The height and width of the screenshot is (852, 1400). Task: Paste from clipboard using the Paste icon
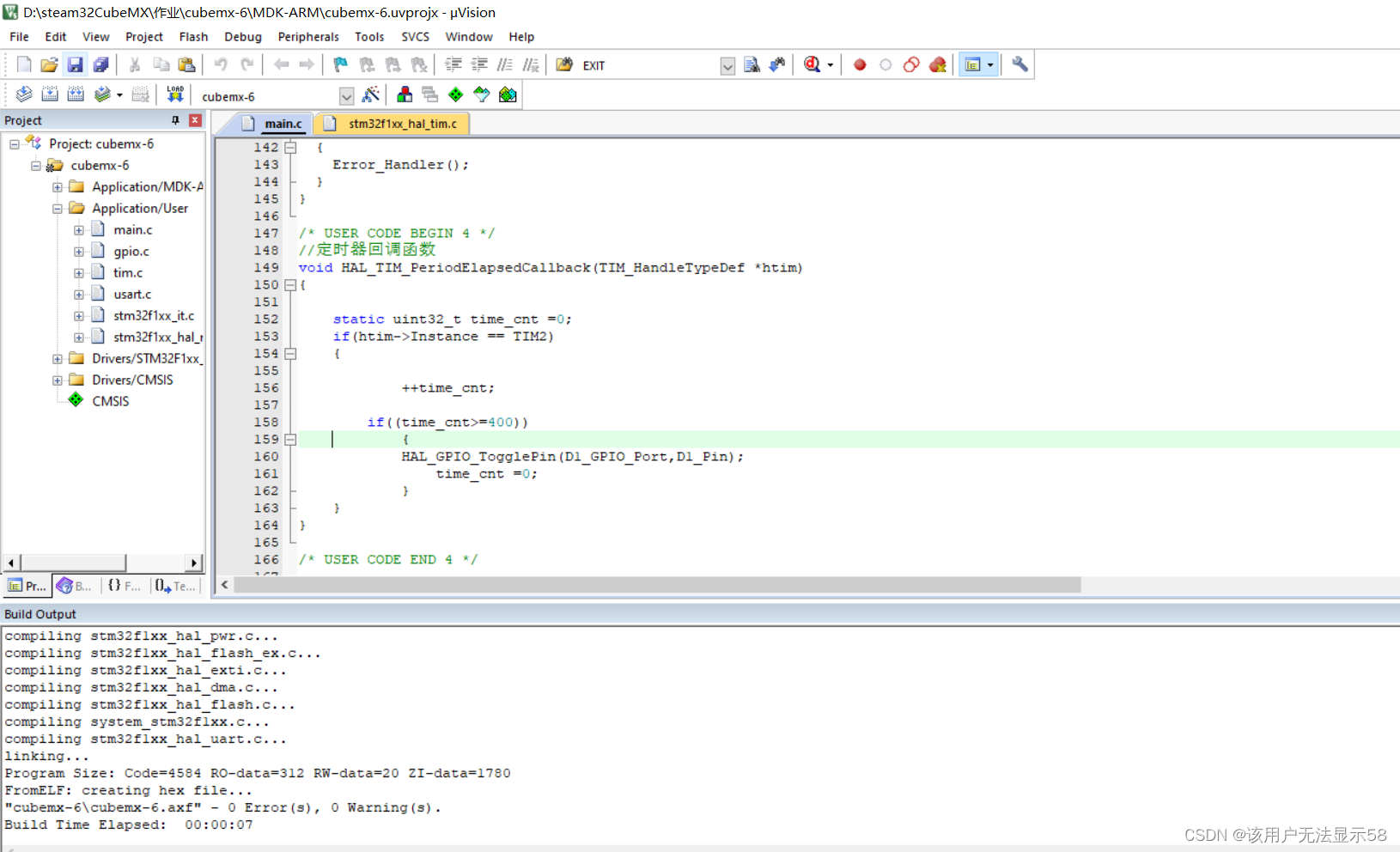(186, 64)
